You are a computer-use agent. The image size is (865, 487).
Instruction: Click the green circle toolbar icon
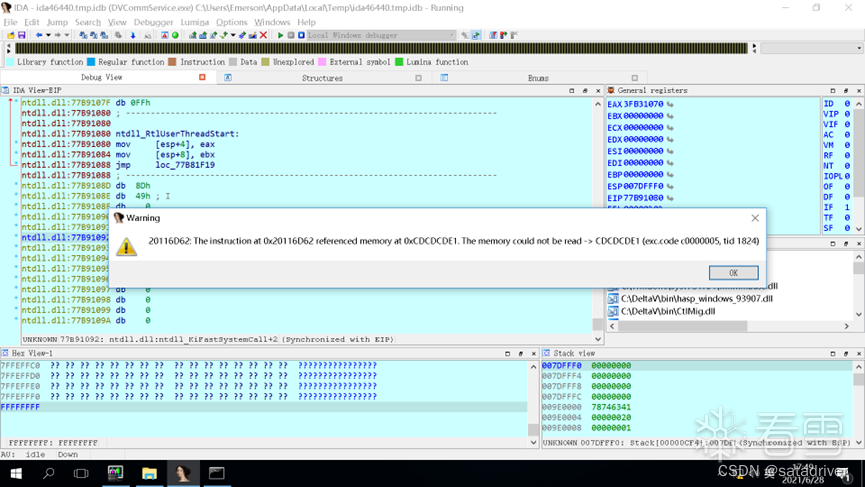pos(175,35)
